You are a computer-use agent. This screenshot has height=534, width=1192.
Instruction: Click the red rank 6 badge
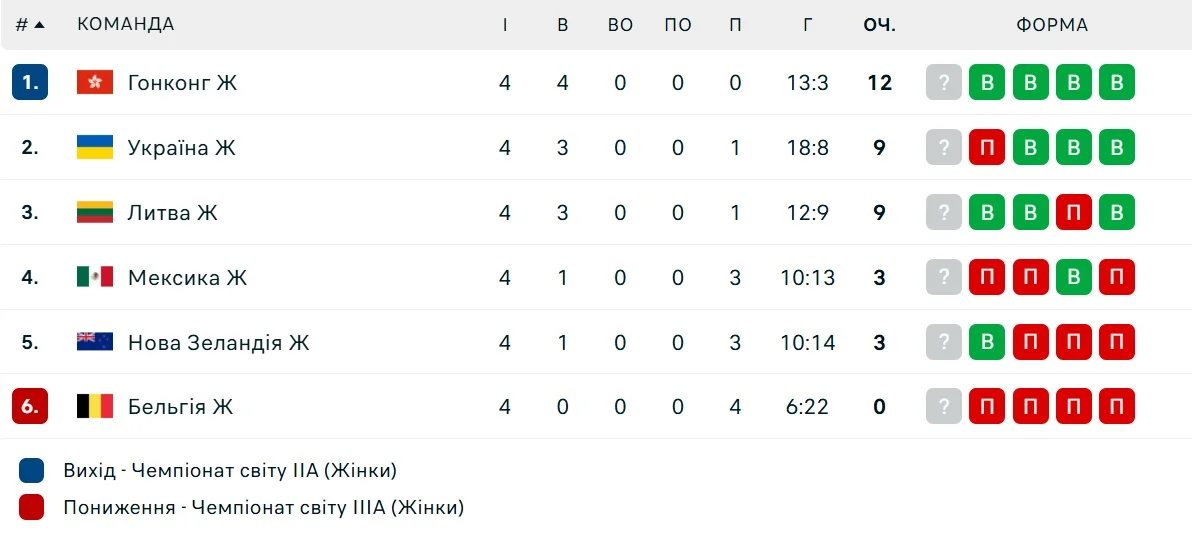[30, 407]
